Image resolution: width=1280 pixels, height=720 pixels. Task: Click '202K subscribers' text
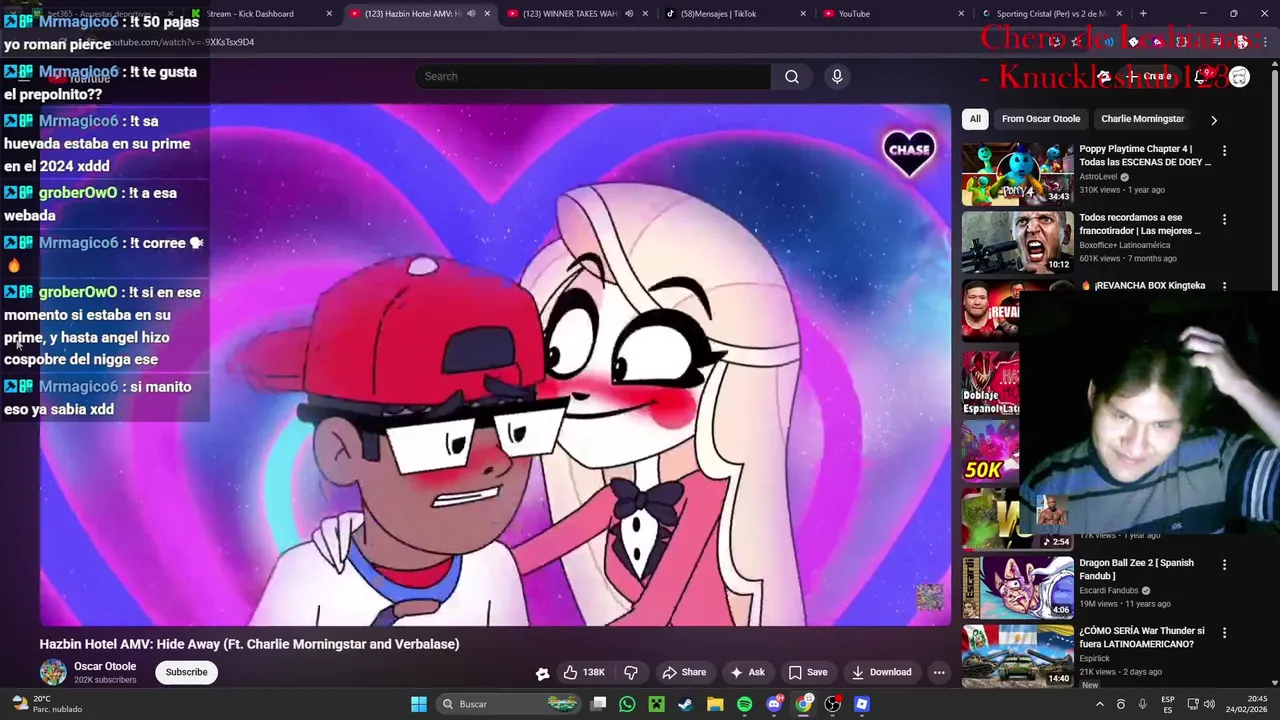point(105,680)
